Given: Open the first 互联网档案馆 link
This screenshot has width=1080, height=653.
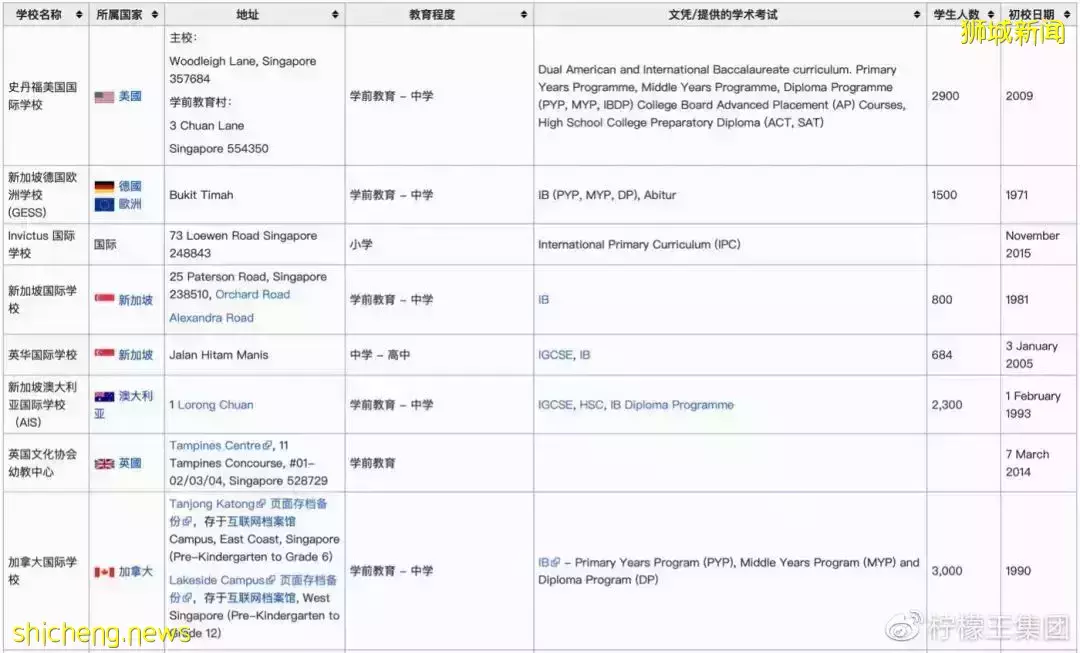Looking at the screenshot, I should tap(261, 521).
